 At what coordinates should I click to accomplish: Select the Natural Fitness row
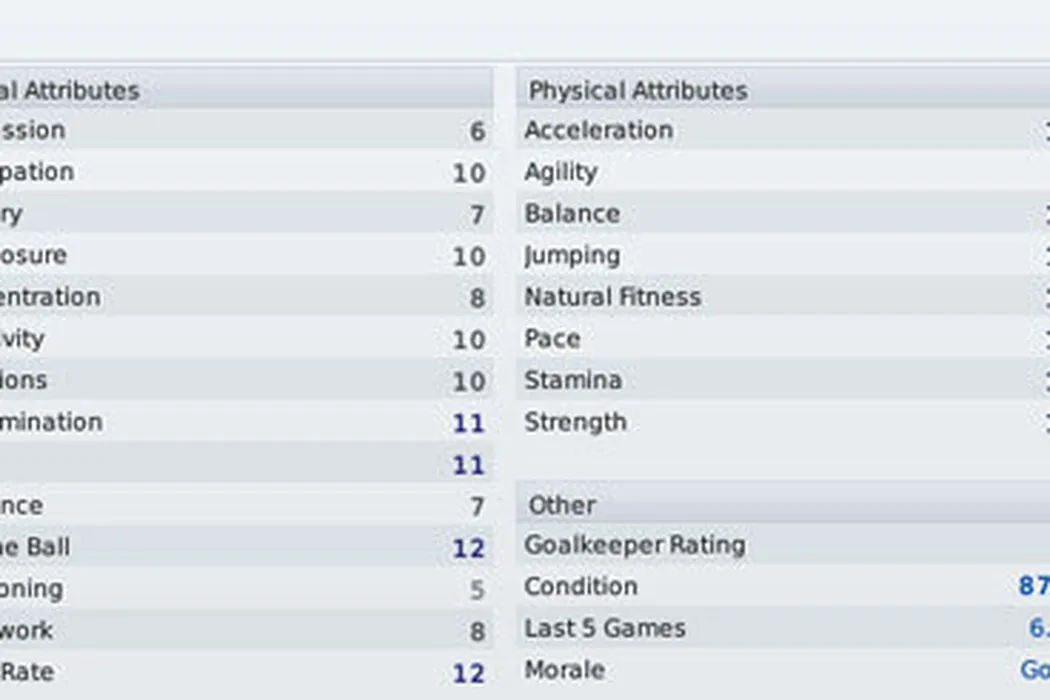tap(612, 298)
